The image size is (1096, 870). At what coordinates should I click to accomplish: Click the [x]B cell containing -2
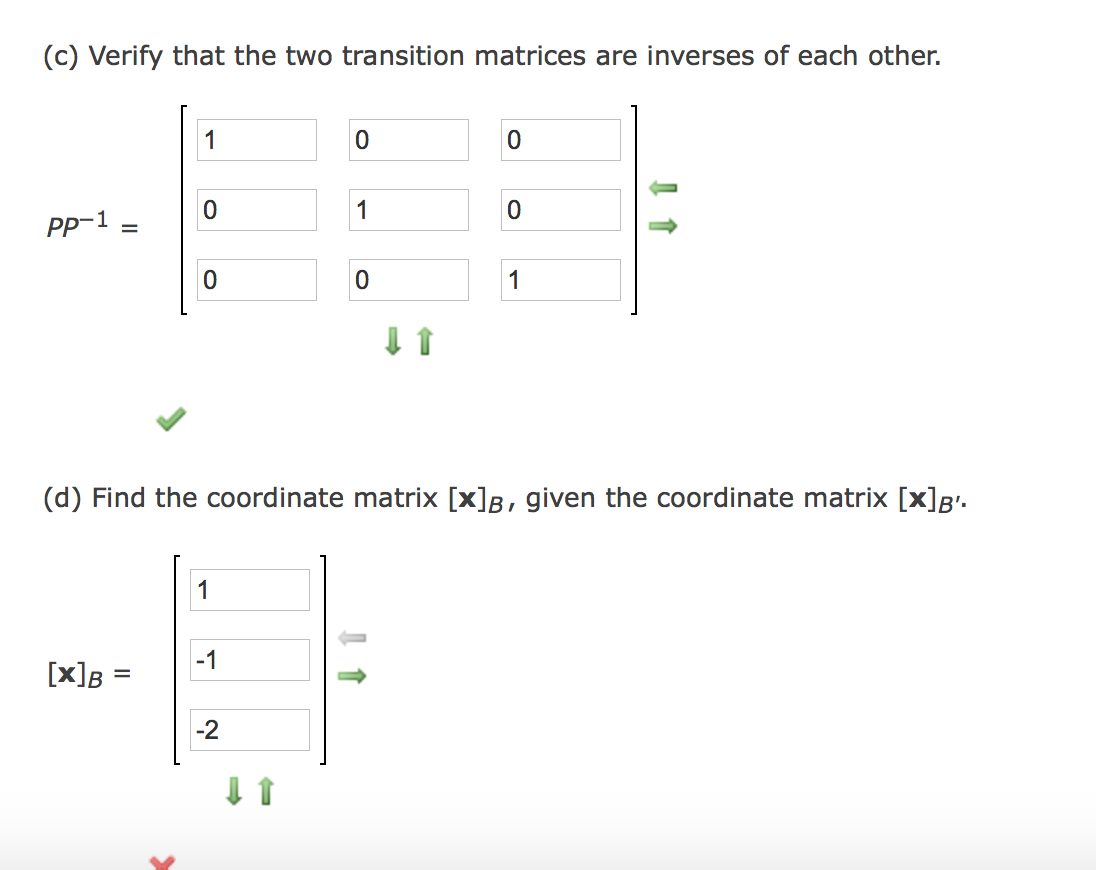pos(249,729)
